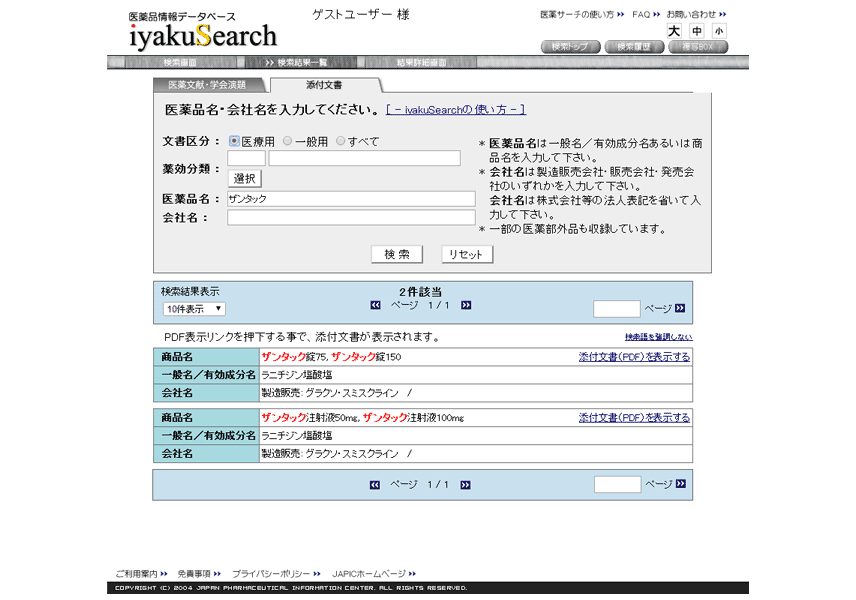Focus the short 薬効分類 code field
856x600 pixels.
(x=246, y=158)
